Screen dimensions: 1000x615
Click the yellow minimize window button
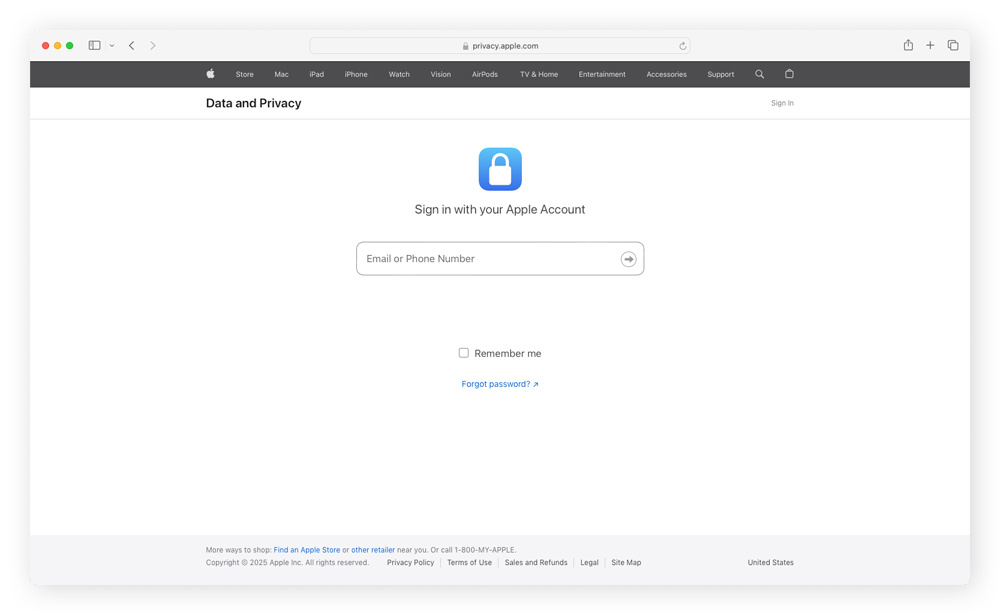57,45
